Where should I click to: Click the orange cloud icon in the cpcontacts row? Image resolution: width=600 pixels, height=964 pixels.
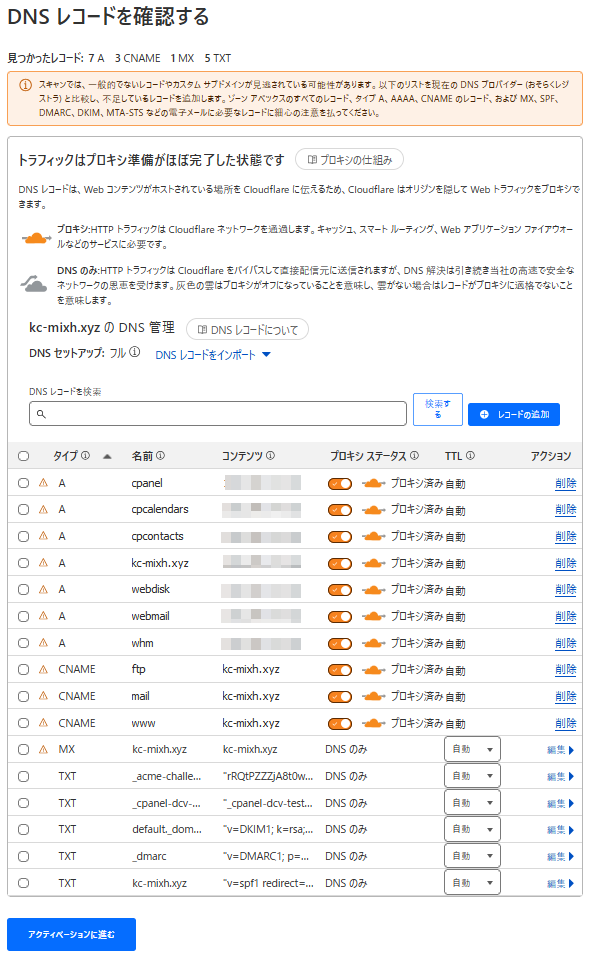click(x=373, y=537)
